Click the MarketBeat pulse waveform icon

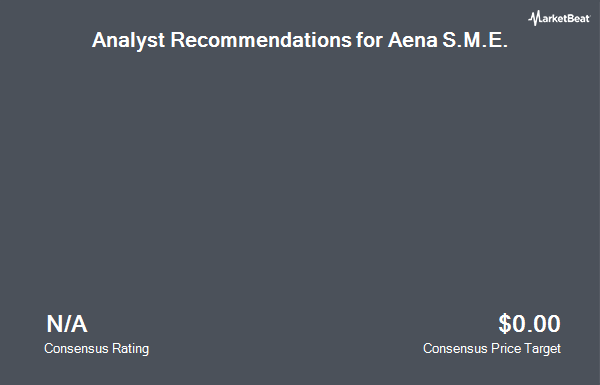(x=534, y=18)
